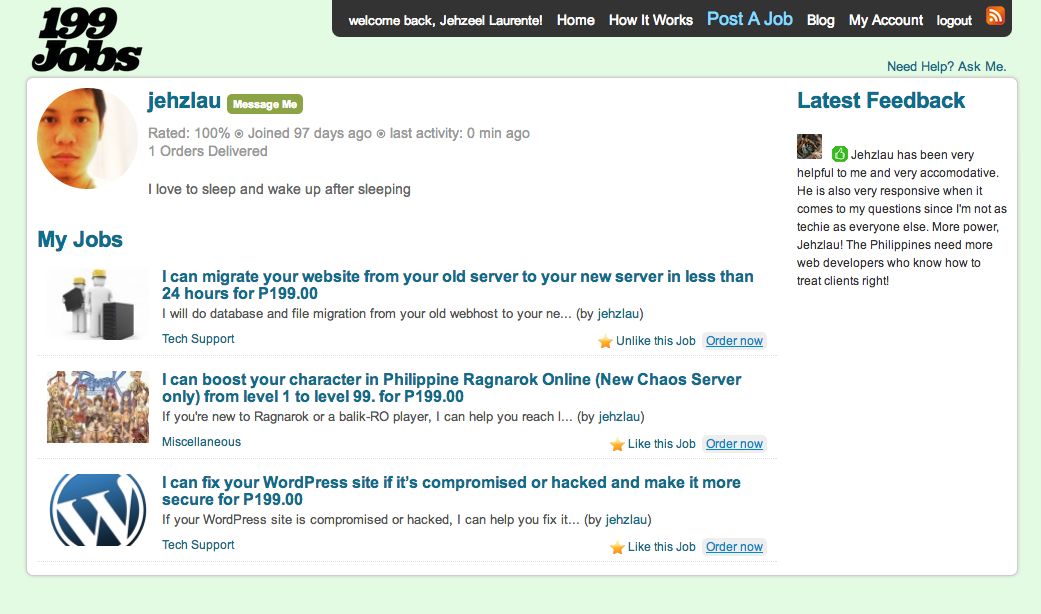This screenshot has width=1041, height=614.
Task: Open How It Works in navigation
Action: click(x=650, y=20)
